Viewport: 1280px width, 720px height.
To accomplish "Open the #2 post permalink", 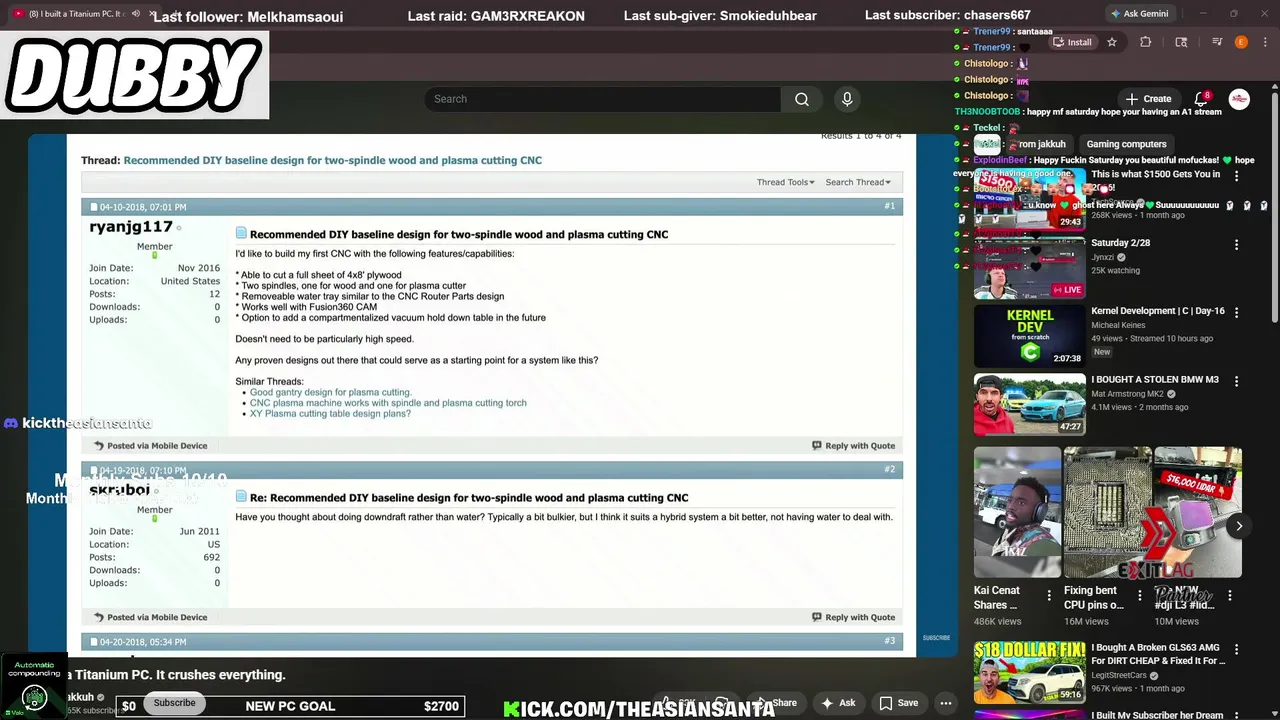I will tap(889, 469).
